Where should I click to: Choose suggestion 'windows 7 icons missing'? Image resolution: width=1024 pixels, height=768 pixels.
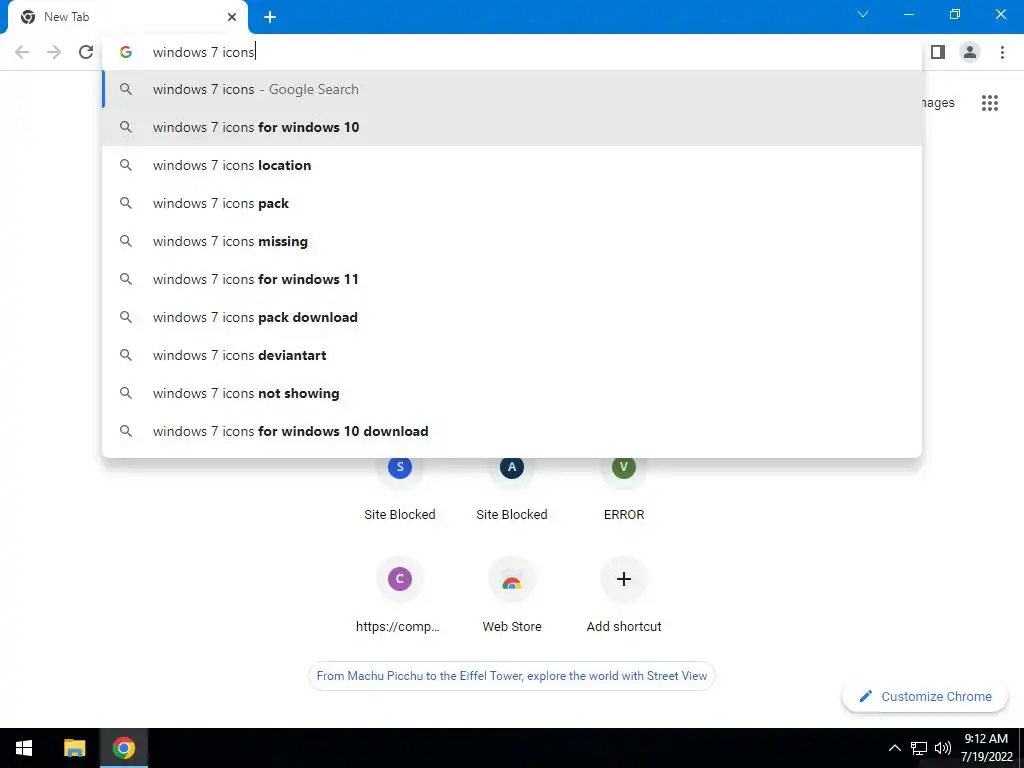[x=512, y=241]
